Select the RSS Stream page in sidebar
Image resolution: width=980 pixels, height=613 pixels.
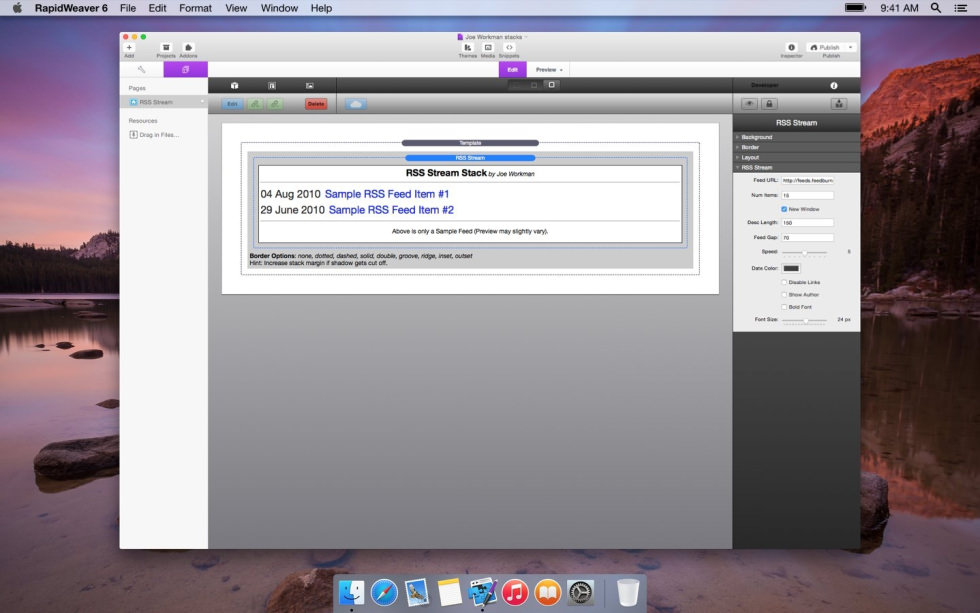click(x=164, y=102)
